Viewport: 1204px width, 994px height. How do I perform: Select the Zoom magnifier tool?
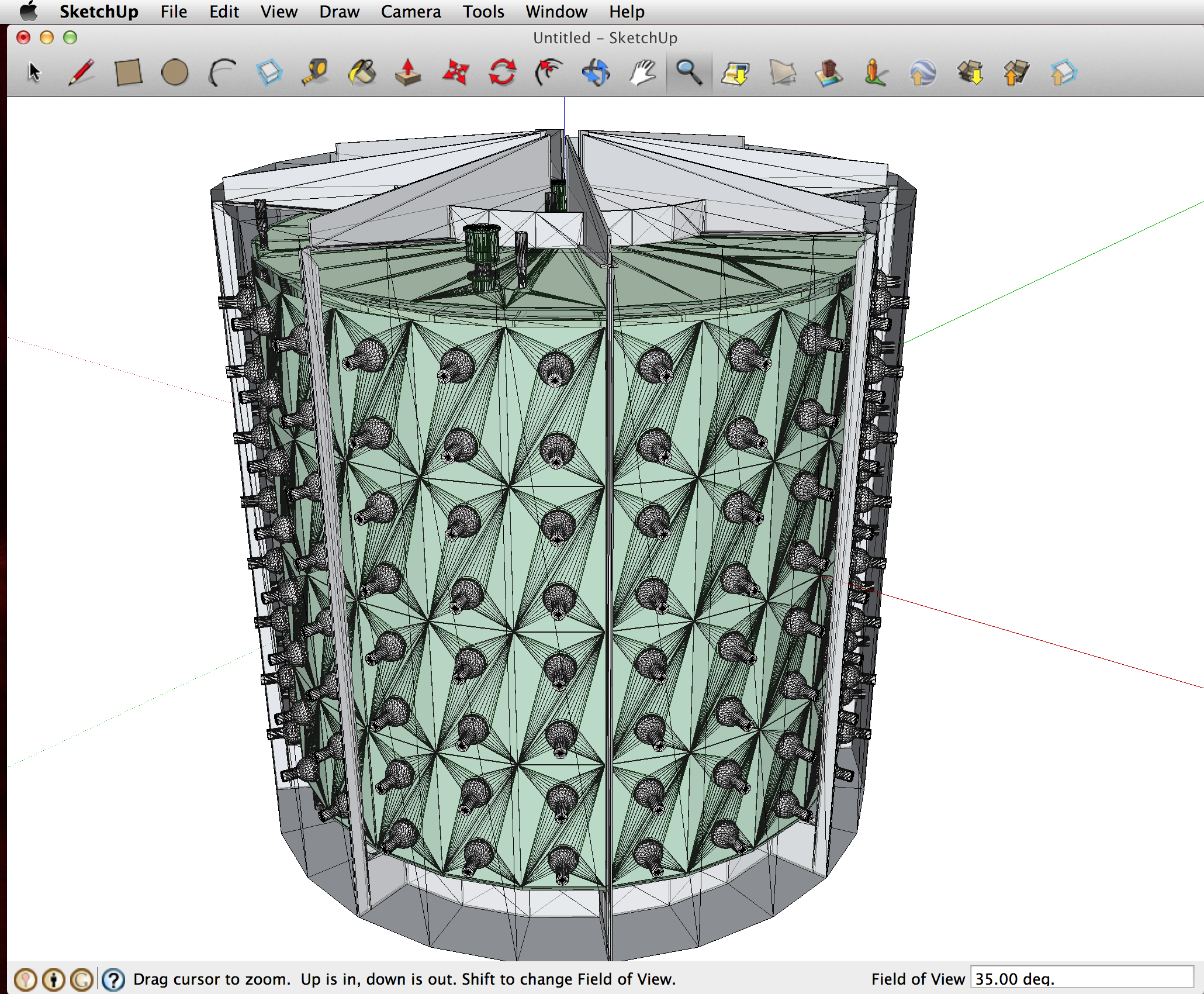pyautogui.click(x=689, y=73)
